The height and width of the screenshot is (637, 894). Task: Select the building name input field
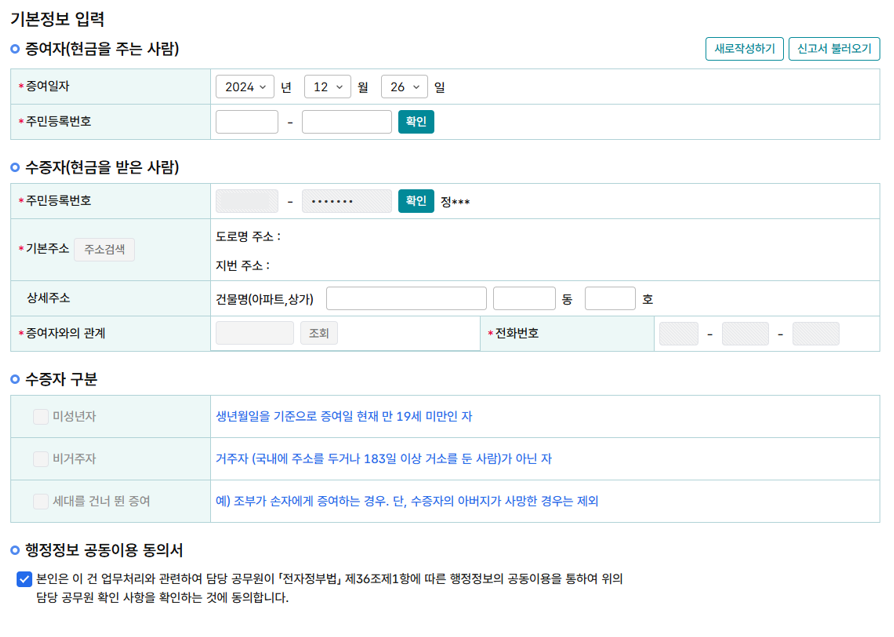(405, 297)
